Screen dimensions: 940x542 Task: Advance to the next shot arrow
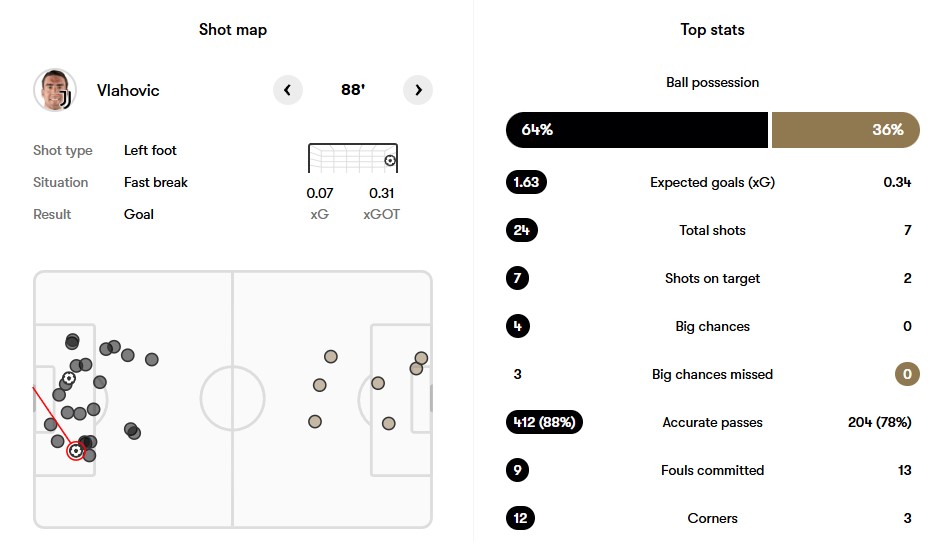[418, 90]
